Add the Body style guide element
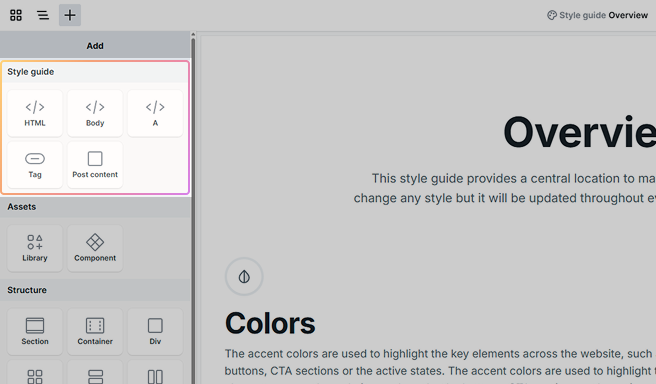 95,113
